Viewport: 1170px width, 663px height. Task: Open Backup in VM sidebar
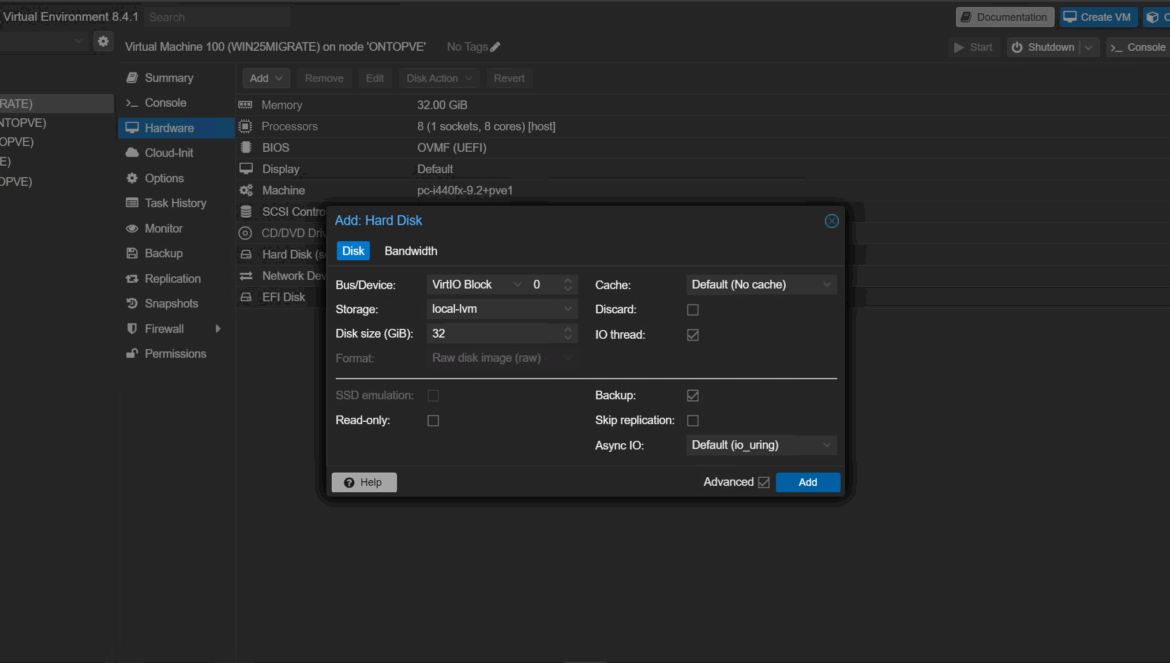tap(163, 254)
